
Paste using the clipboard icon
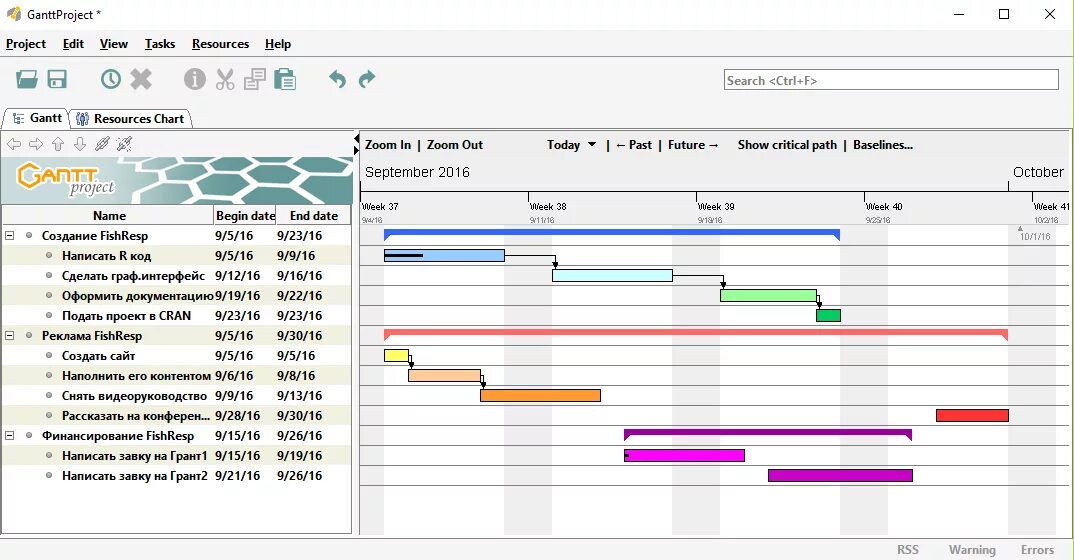[285, 79]
